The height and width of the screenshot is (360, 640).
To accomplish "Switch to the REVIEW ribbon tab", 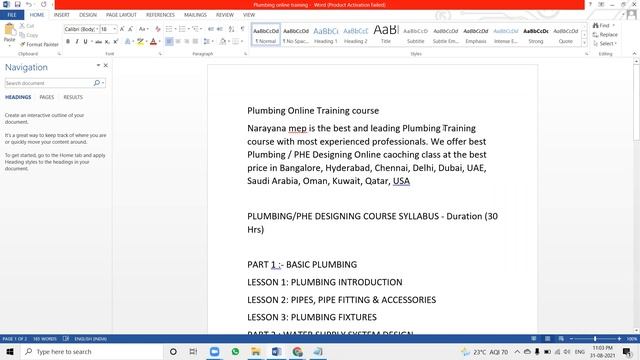I will (224, 15).
